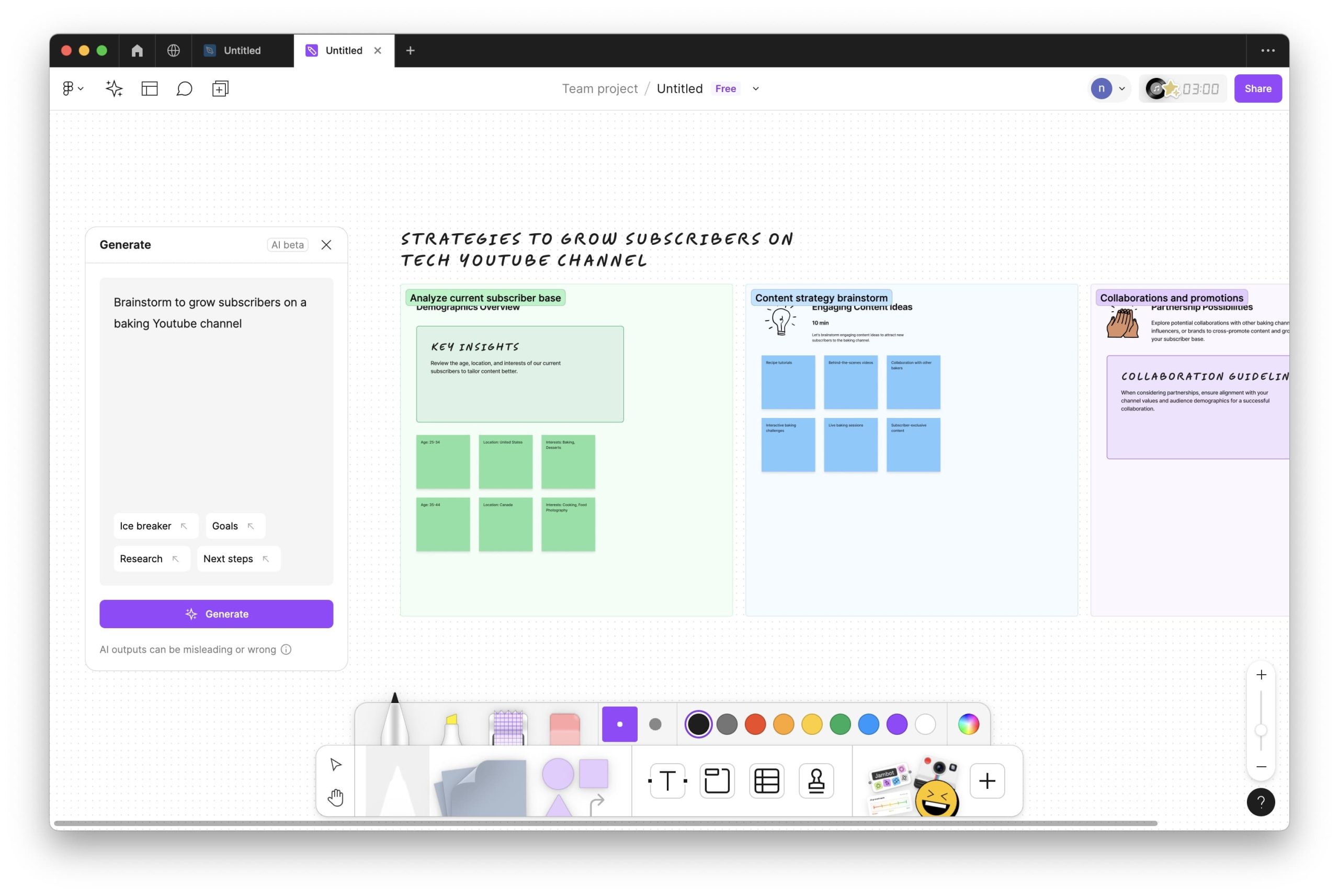Choose the thick purple stroke size
The width and height of the screenshot is (1339, 896).
pos(619,724)
